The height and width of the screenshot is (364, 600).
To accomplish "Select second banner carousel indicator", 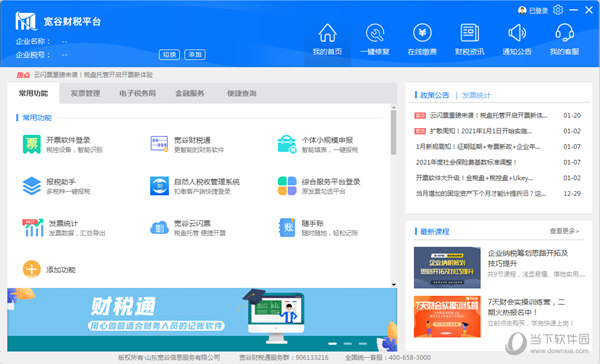I will click(x=347, y=344).
